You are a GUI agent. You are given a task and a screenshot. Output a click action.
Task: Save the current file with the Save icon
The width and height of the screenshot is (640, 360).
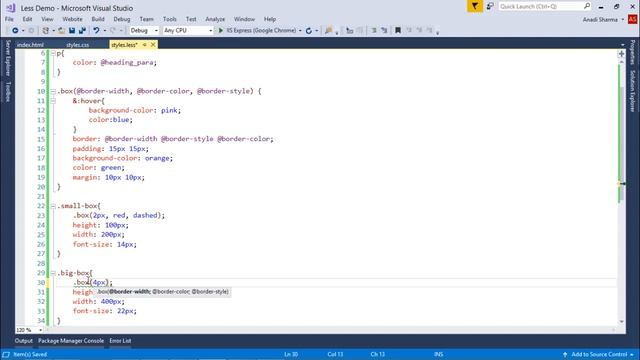click(x=72, y=31)
